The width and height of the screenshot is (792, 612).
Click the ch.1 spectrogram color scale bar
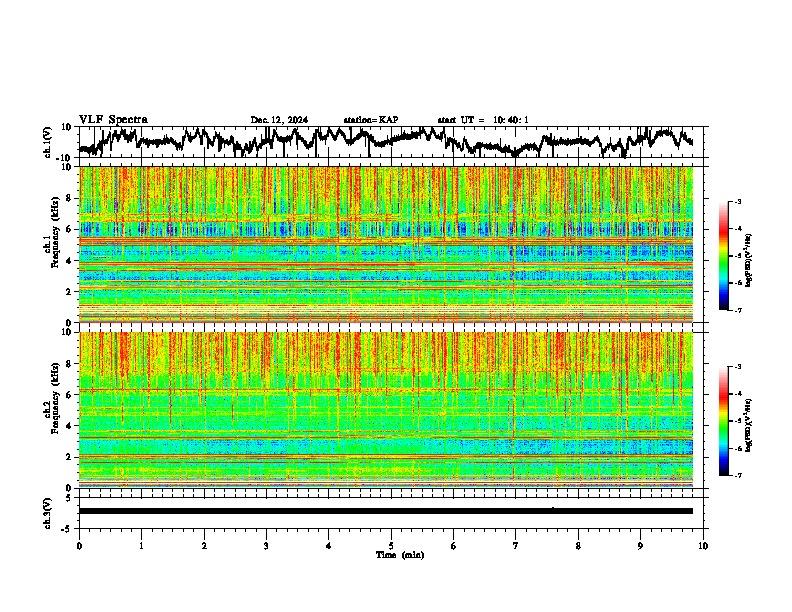pos(724,255)
